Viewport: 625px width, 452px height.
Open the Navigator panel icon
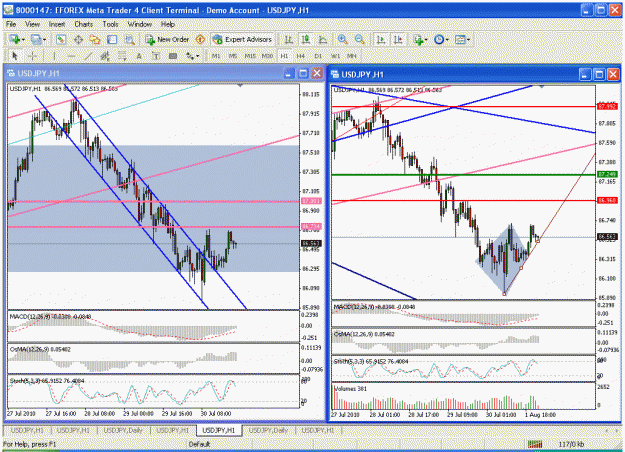[x=95, y=39]
